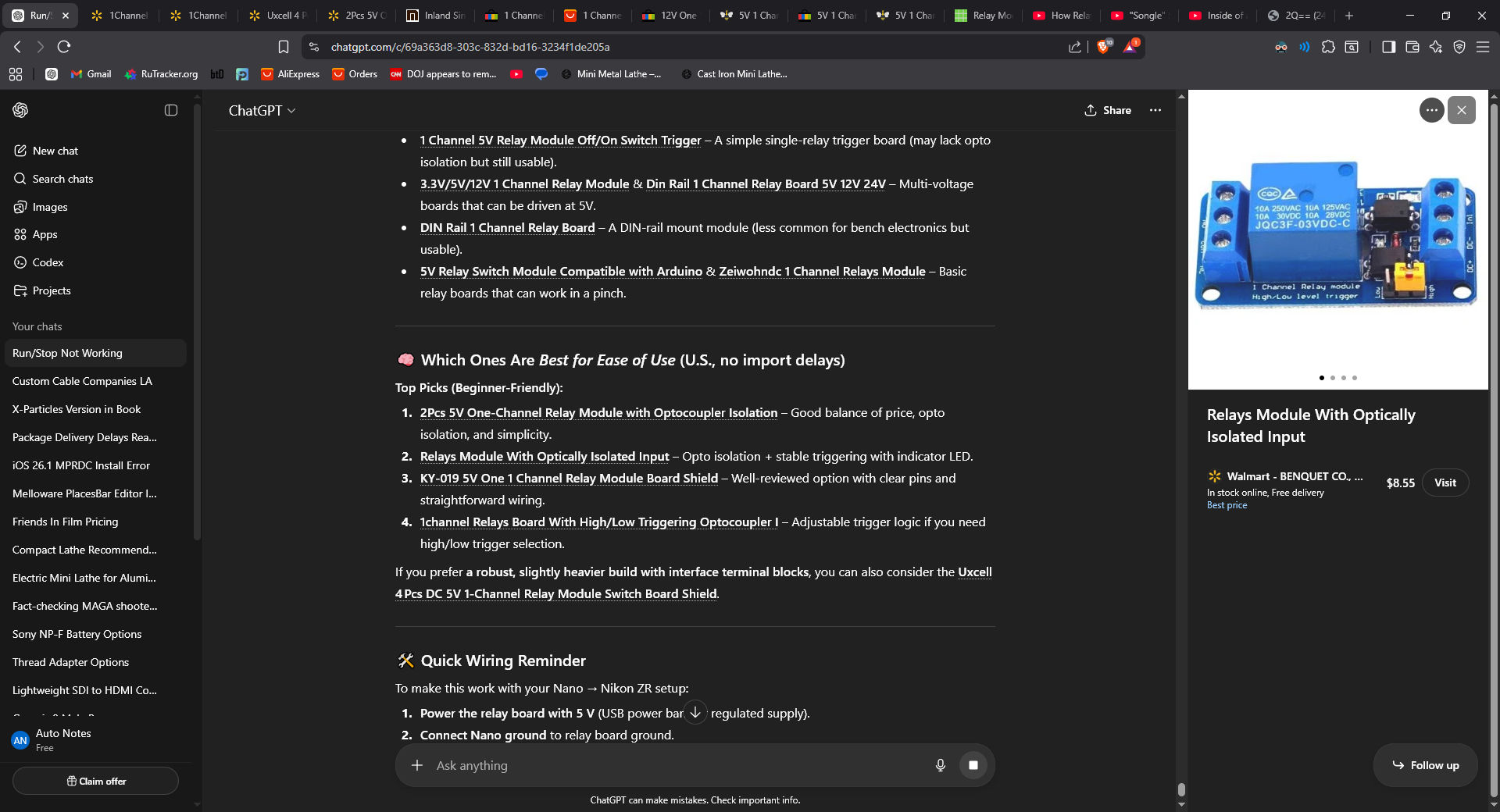Open the Auto Notes account menu

62,739
